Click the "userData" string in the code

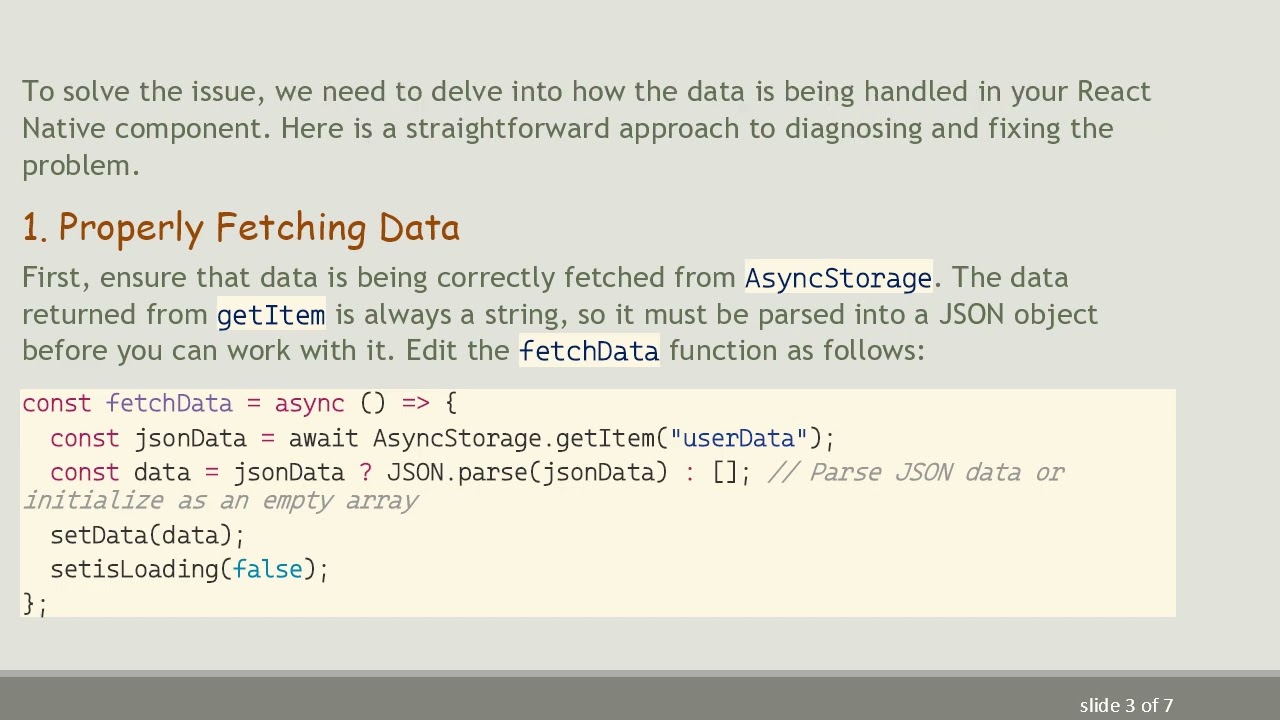(x=738, y=438)
